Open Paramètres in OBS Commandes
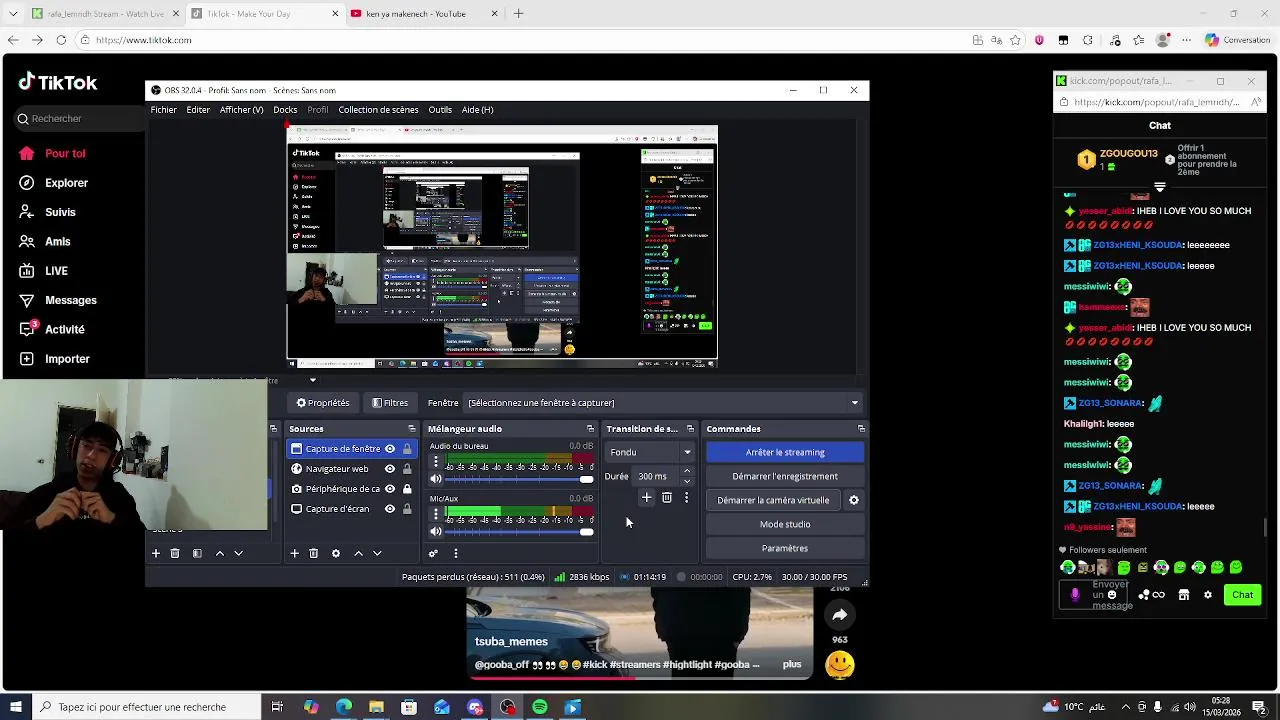 [x=785, y=548]
